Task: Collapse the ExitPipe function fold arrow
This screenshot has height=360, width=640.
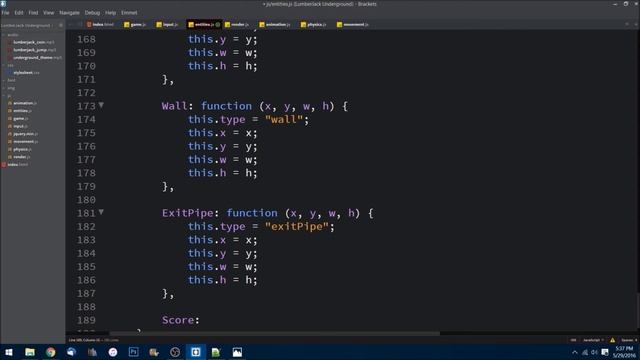Action: (101, 212)
